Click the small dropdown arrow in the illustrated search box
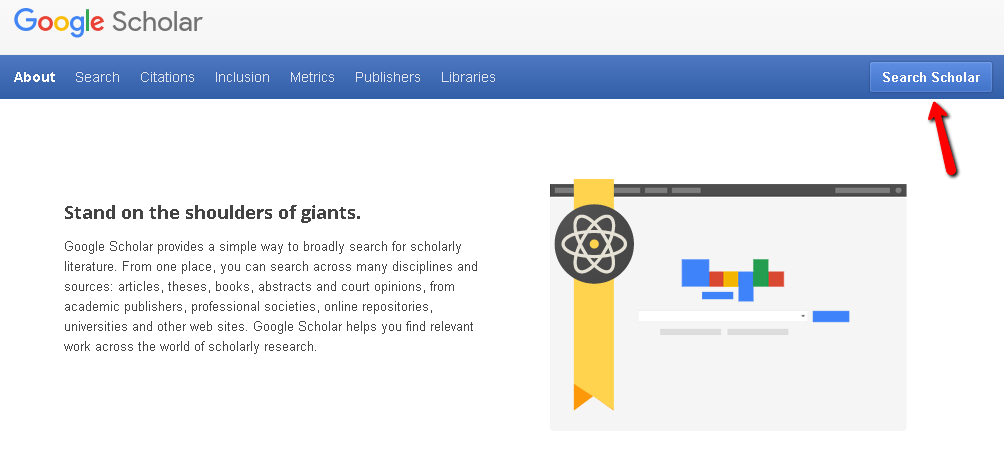This screenshot has width=1004, height=475. pyautogui.click(x=802, y=316)
